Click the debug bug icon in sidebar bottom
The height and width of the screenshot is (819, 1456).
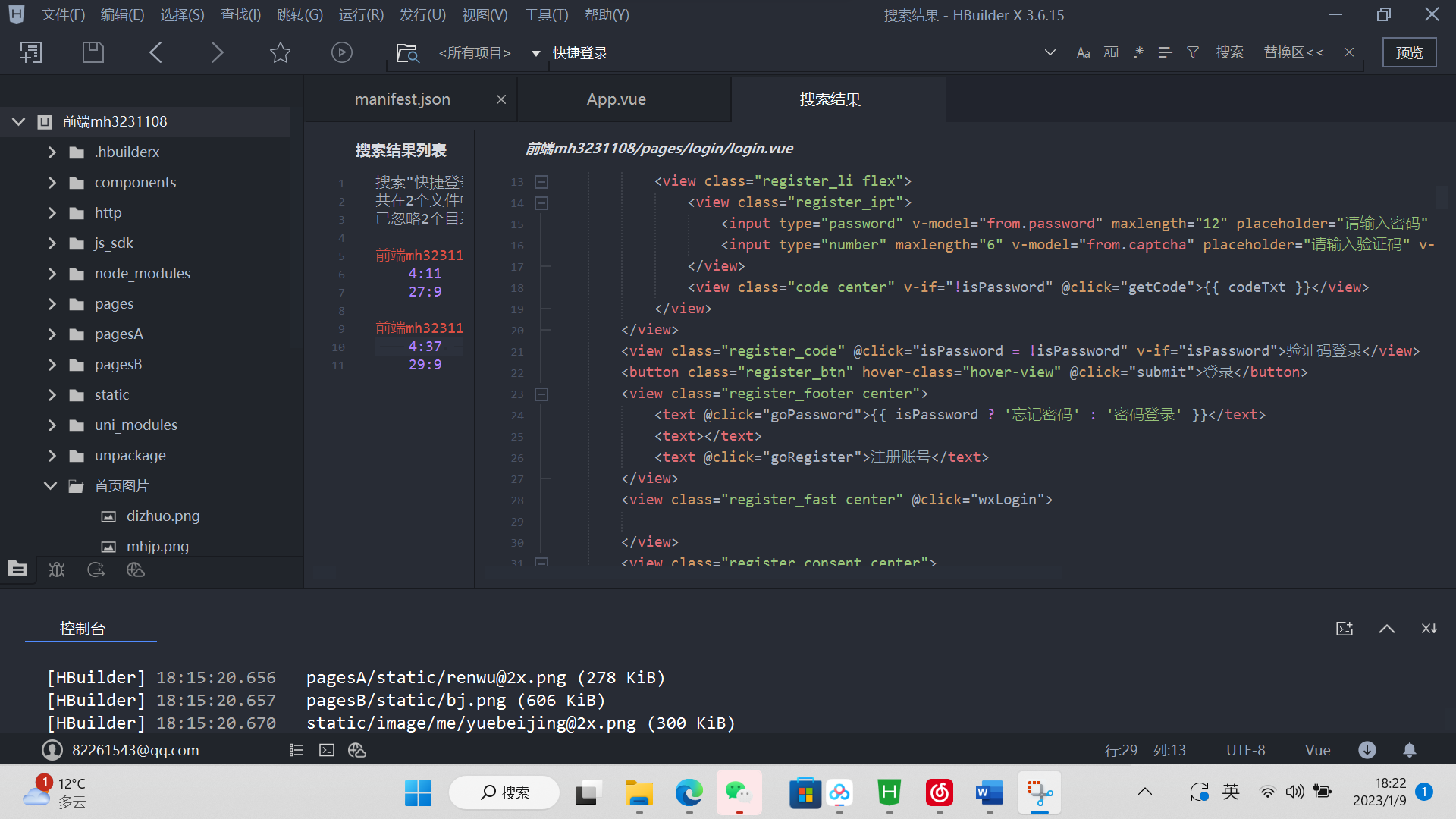(x=57, y=570)
